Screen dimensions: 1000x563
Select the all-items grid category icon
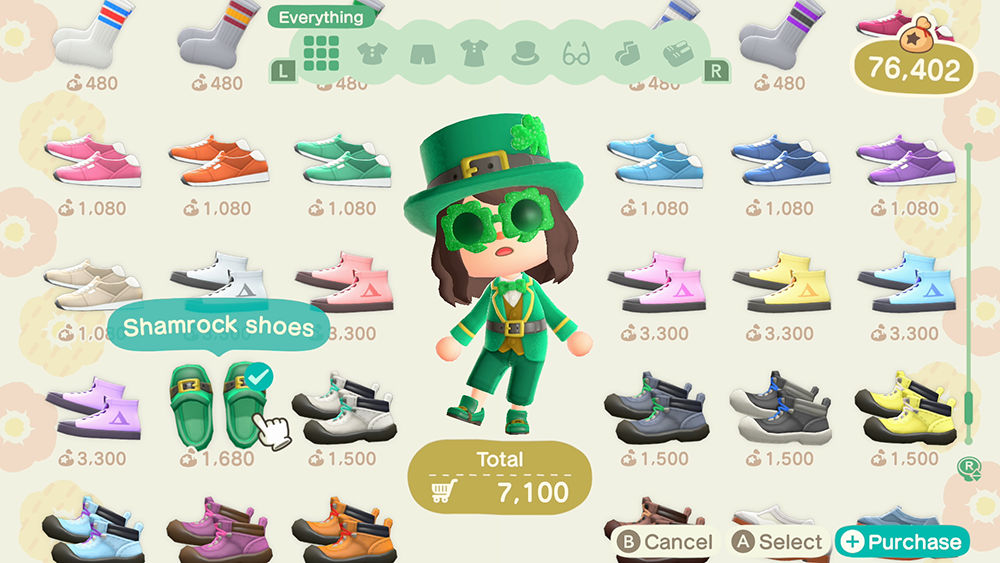[321, 53]
